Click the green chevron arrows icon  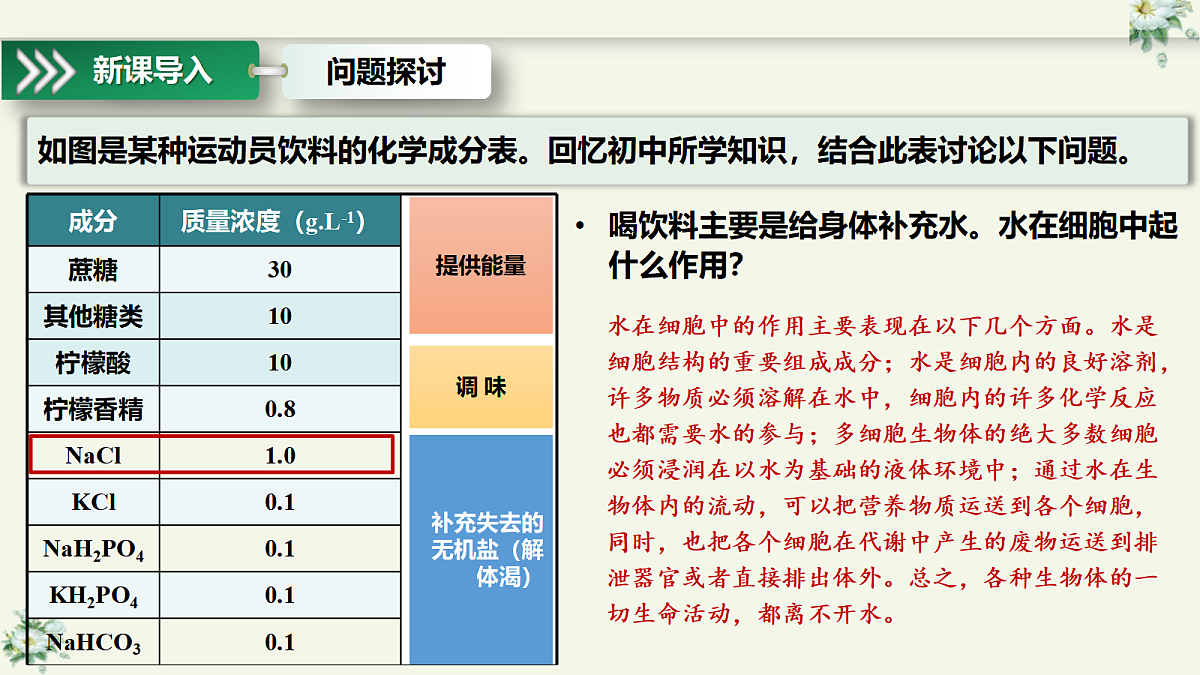click(45, 70)
